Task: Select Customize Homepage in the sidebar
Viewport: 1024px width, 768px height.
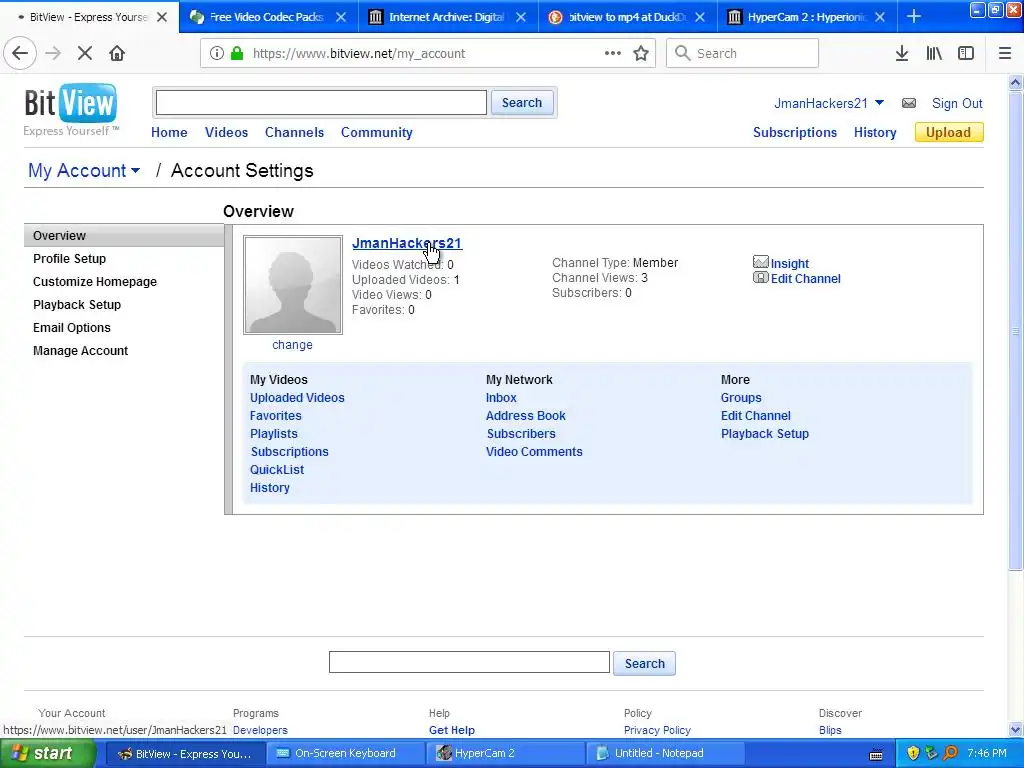Action: click(95, 281)
